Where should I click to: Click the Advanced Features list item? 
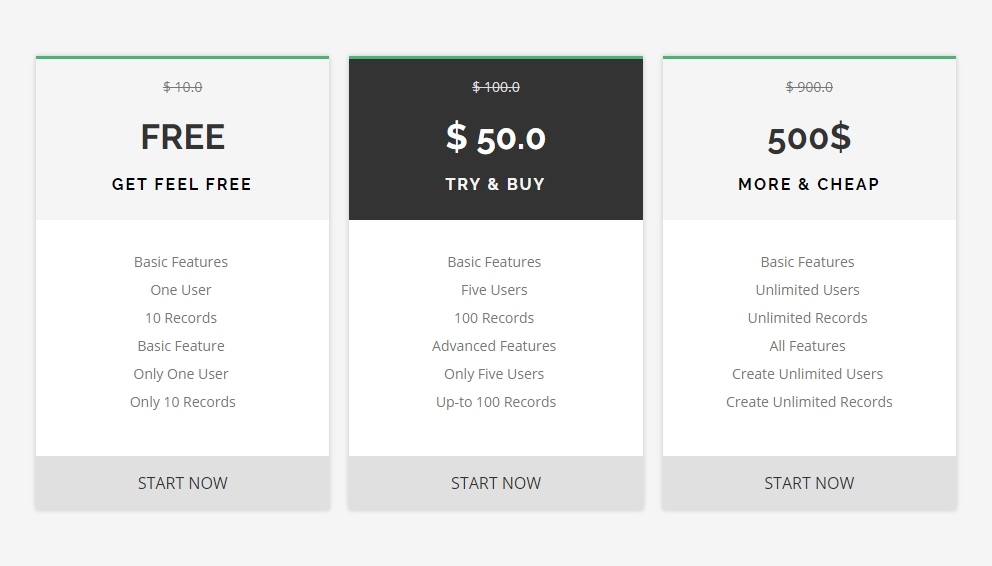[x=494, y=346]
